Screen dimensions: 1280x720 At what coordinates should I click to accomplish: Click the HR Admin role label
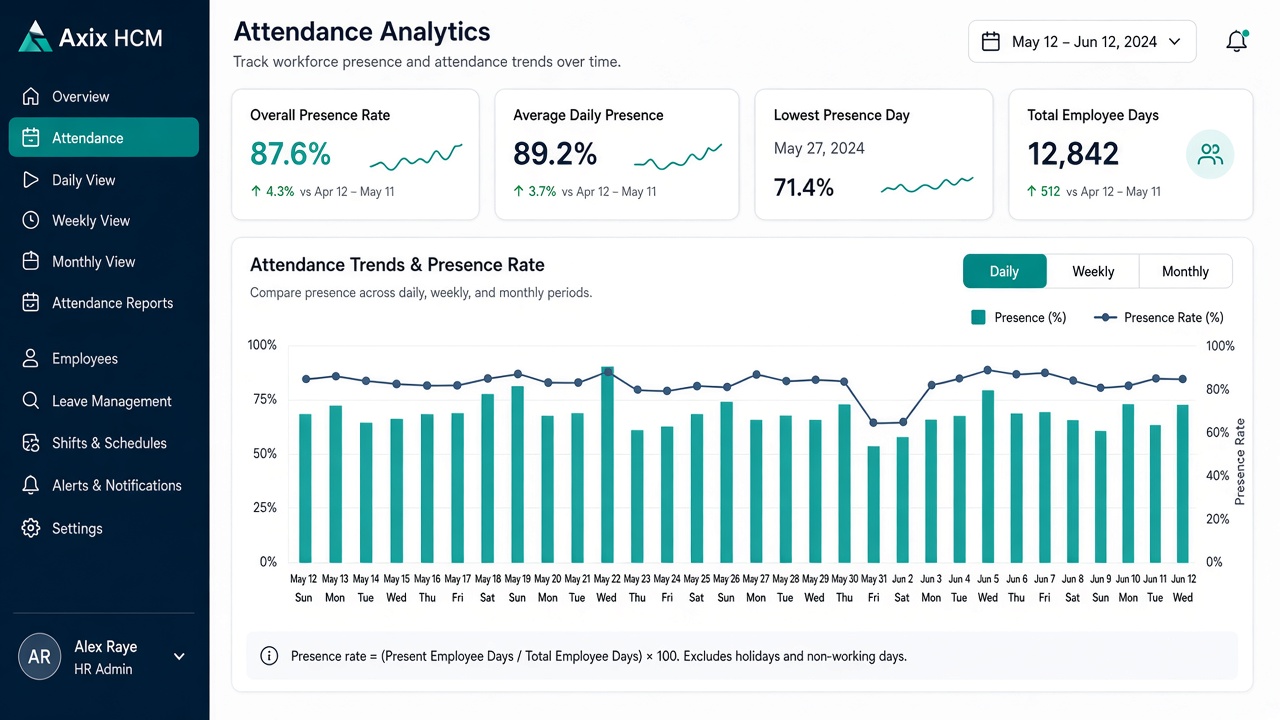coord(103,669)
